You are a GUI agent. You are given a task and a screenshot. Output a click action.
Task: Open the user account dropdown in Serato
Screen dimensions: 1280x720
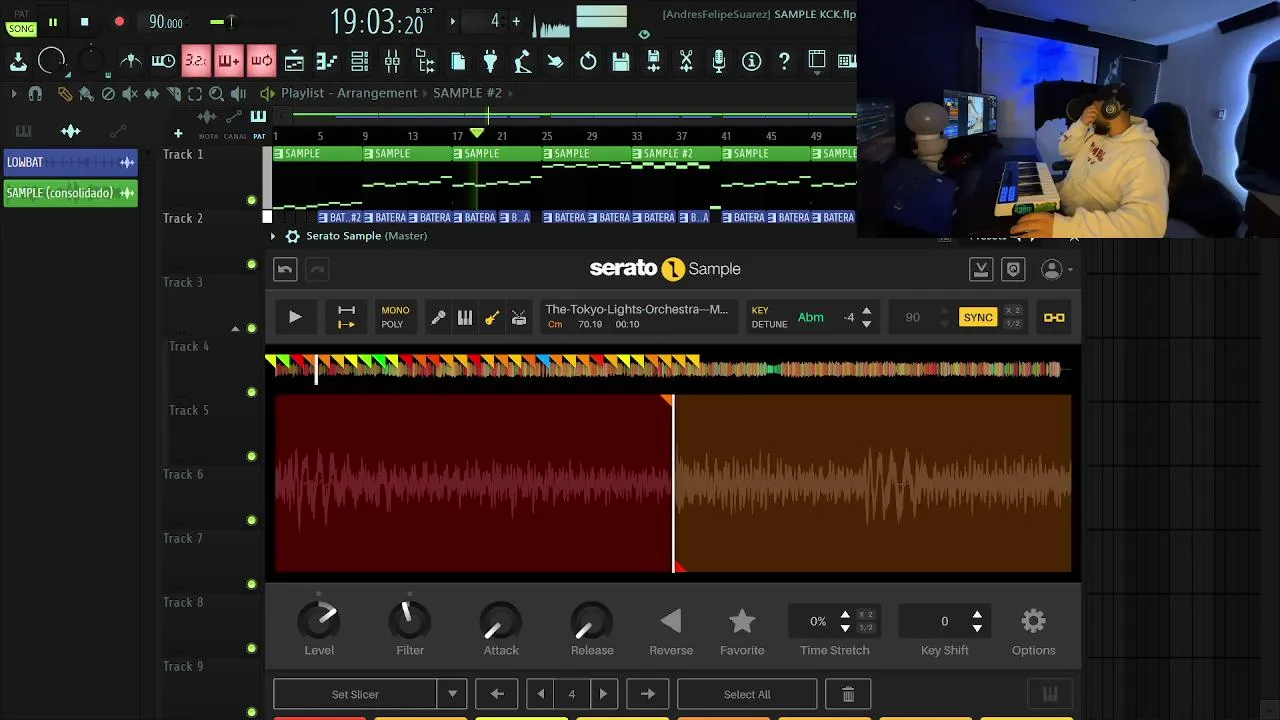pos(1057,269)
